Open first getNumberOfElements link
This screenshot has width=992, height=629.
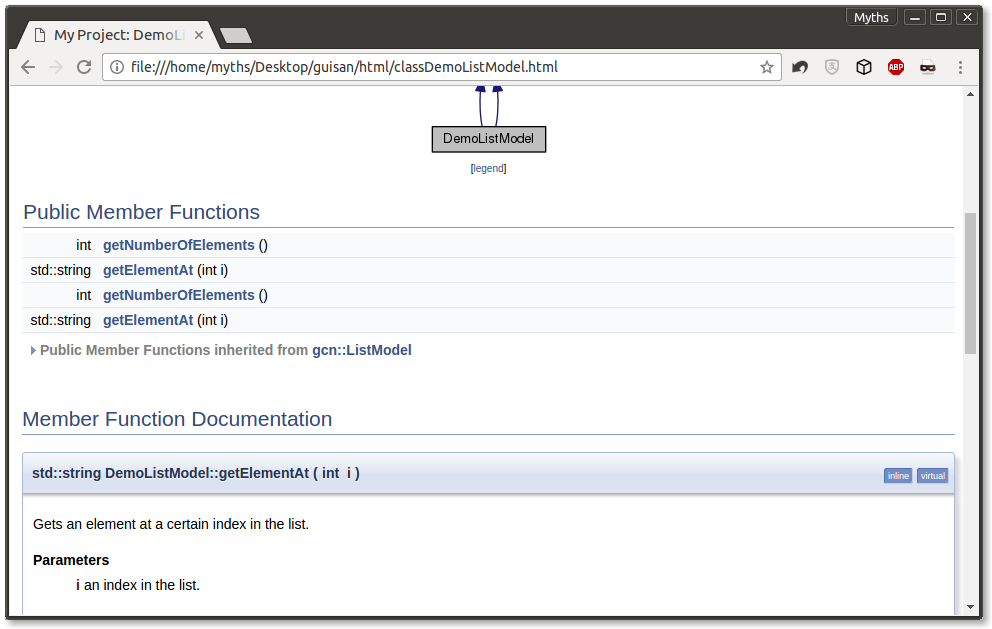coord(178,245)
